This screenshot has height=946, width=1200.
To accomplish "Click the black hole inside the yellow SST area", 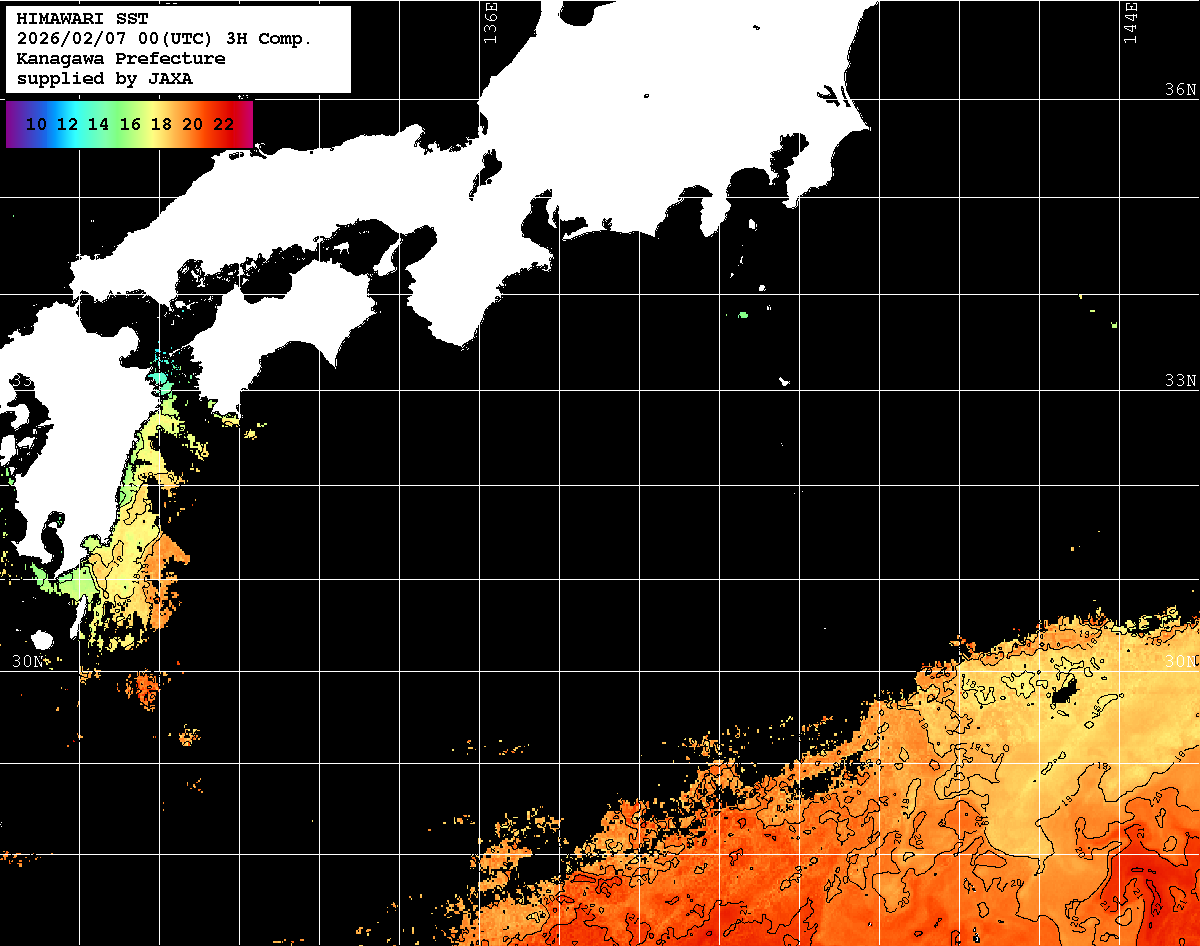I will pyautogui.click(x=1061, y=690).
